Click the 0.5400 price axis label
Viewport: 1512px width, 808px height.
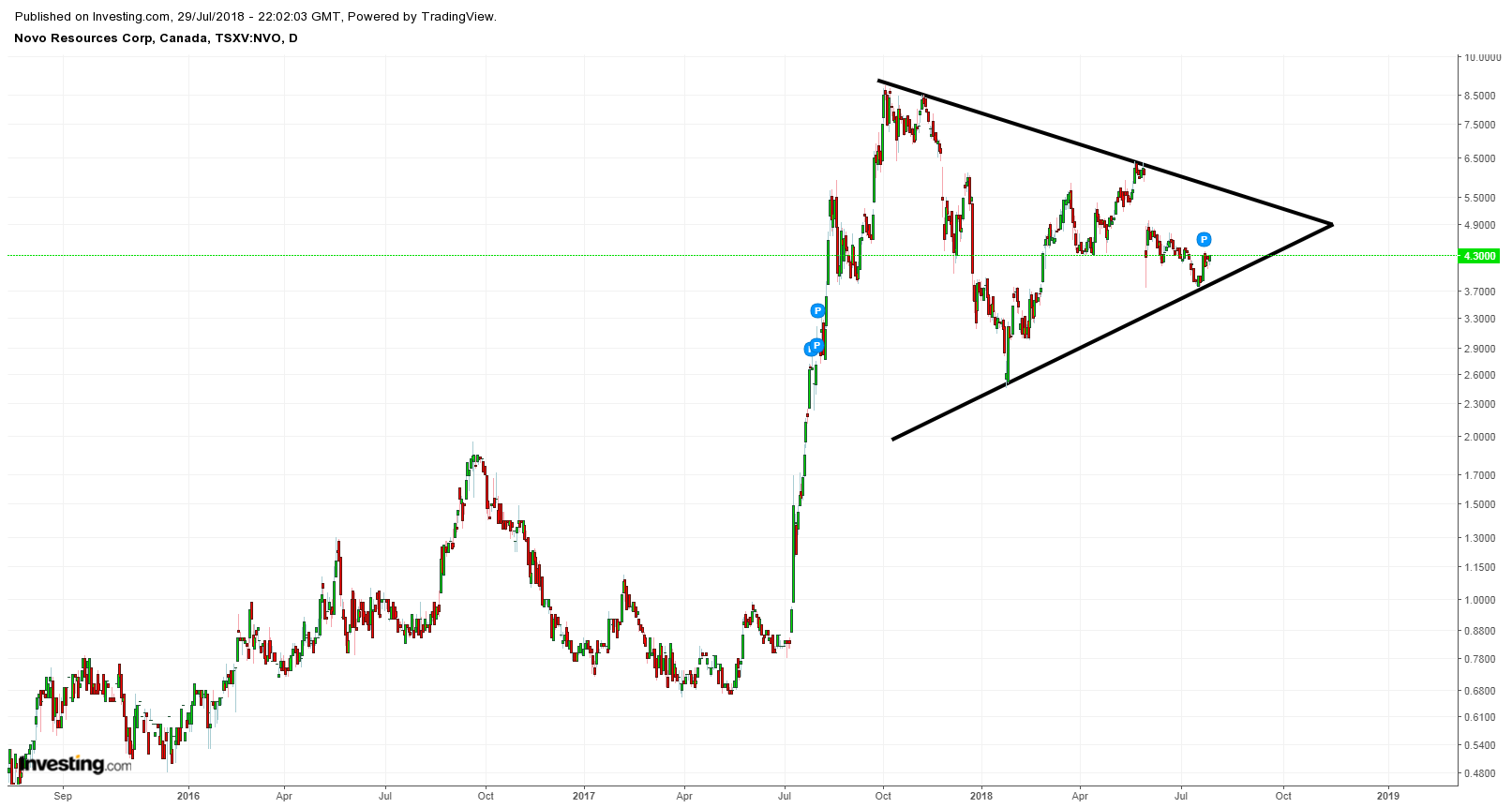(1479, 745)
